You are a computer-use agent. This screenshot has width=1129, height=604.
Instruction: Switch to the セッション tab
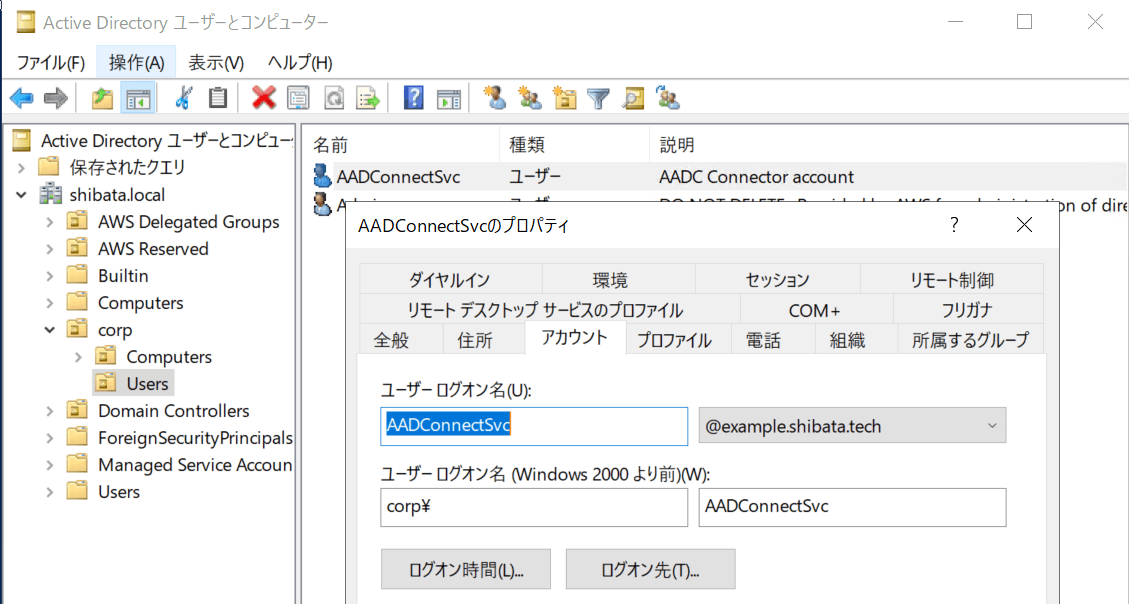[778, 279]
